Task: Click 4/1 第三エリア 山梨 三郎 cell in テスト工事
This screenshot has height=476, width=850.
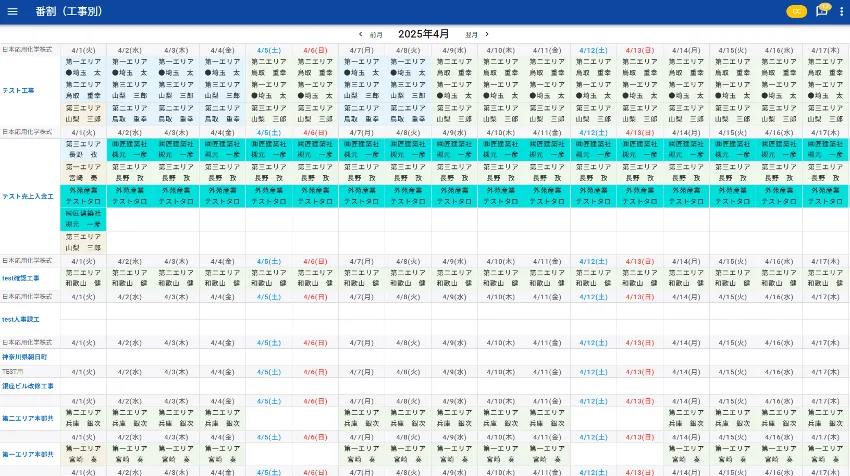Action: pos(83,113)
